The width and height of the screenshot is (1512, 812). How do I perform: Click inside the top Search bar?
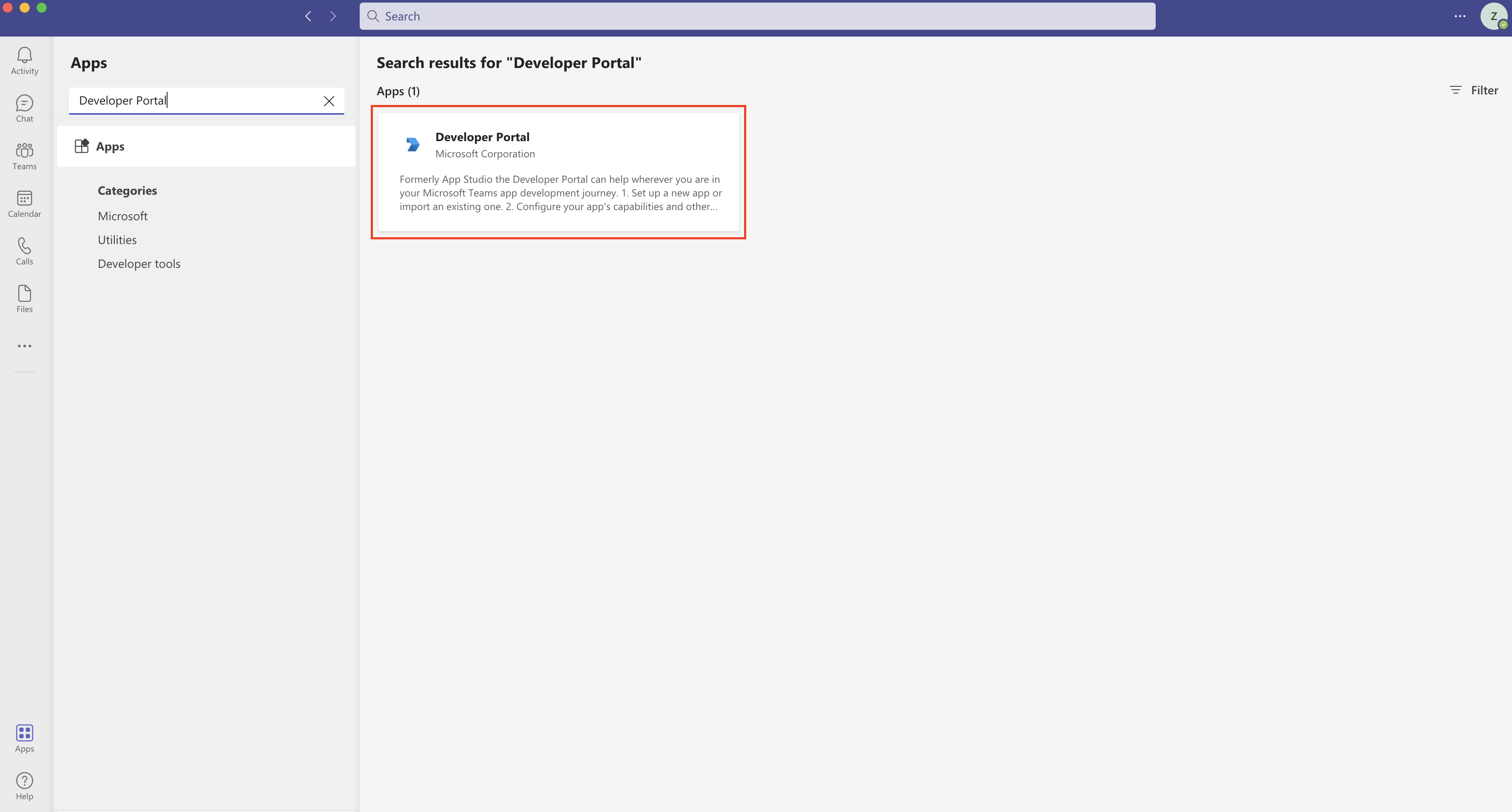click(757, 16)
